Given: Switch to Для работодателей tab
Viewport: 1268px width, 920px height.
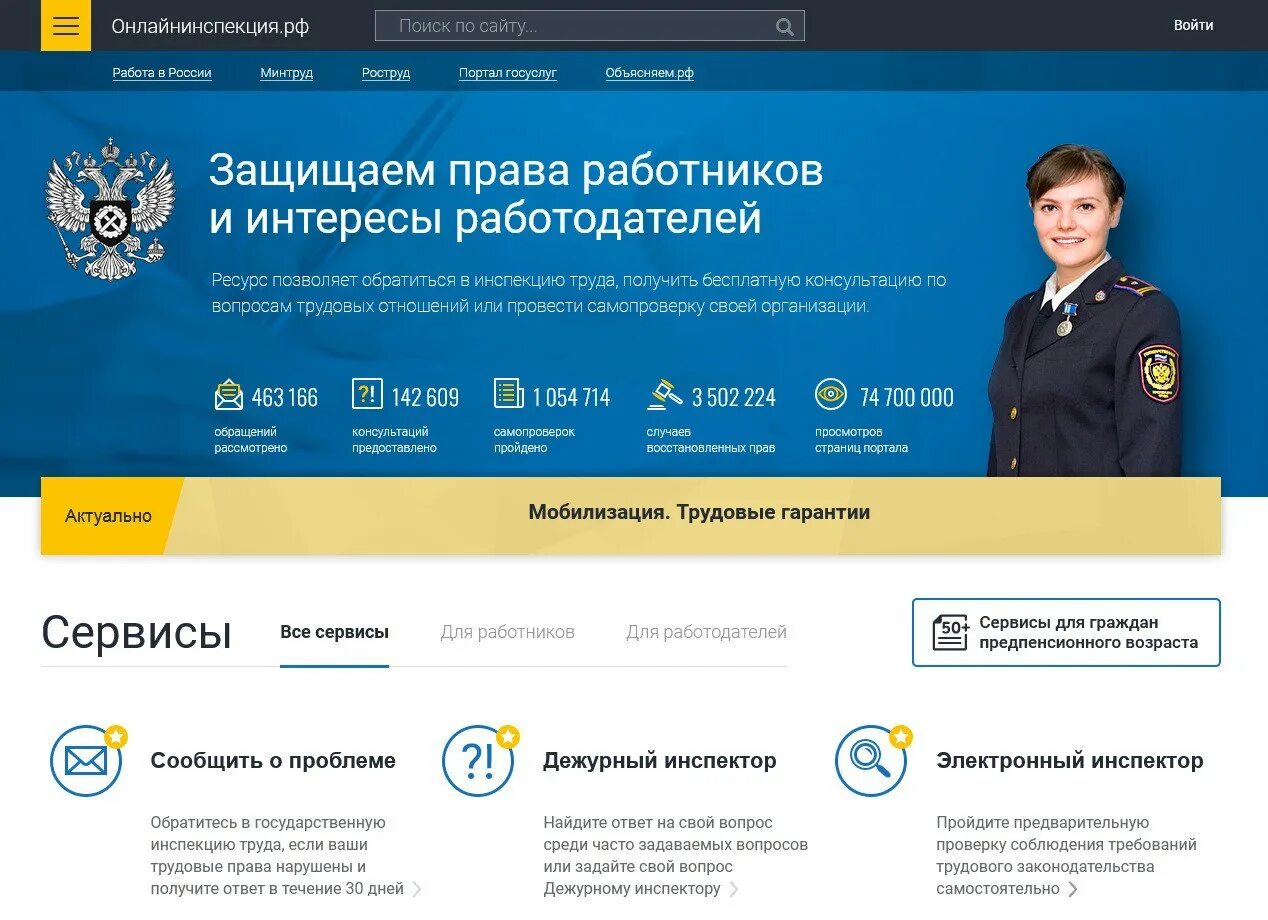Looking at the screenshot, I should (706, 632).
